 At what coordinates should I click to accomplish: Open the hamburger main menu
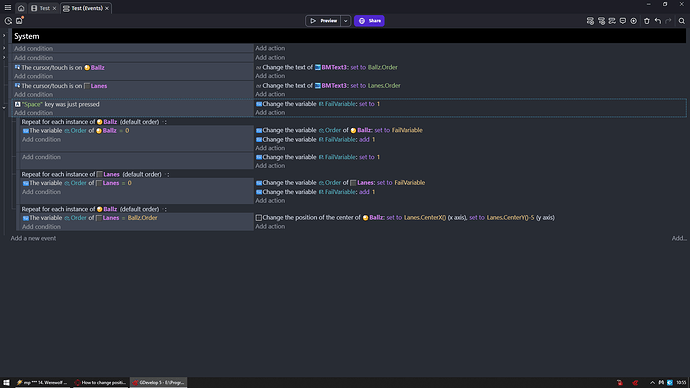coord(8,8)
